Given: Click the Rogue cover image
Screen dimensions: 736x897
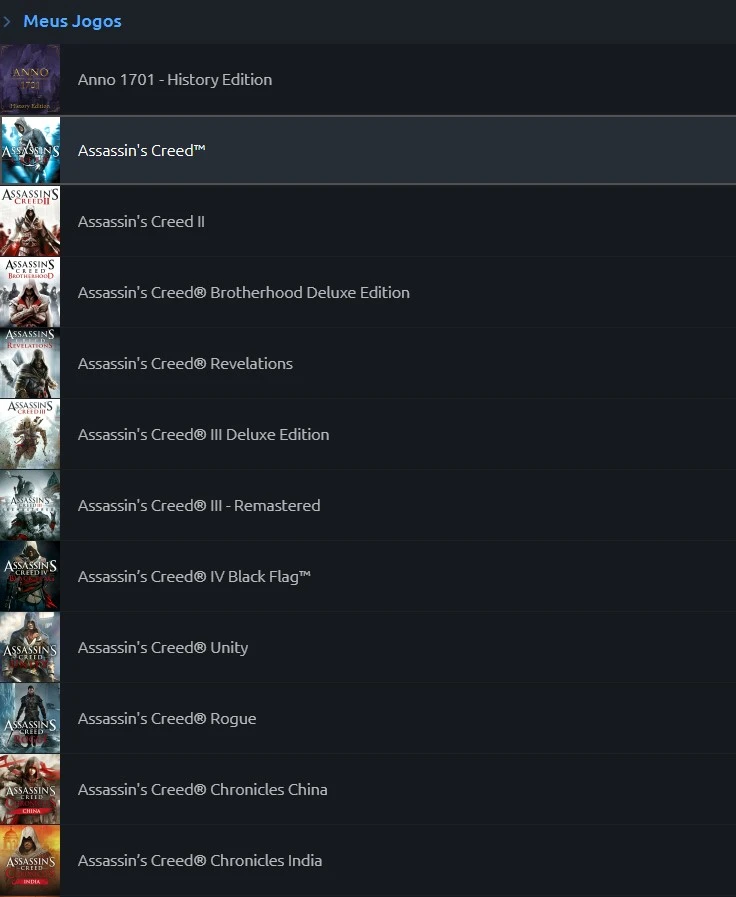Looking at the screenshot, I should tap(30, 718).
